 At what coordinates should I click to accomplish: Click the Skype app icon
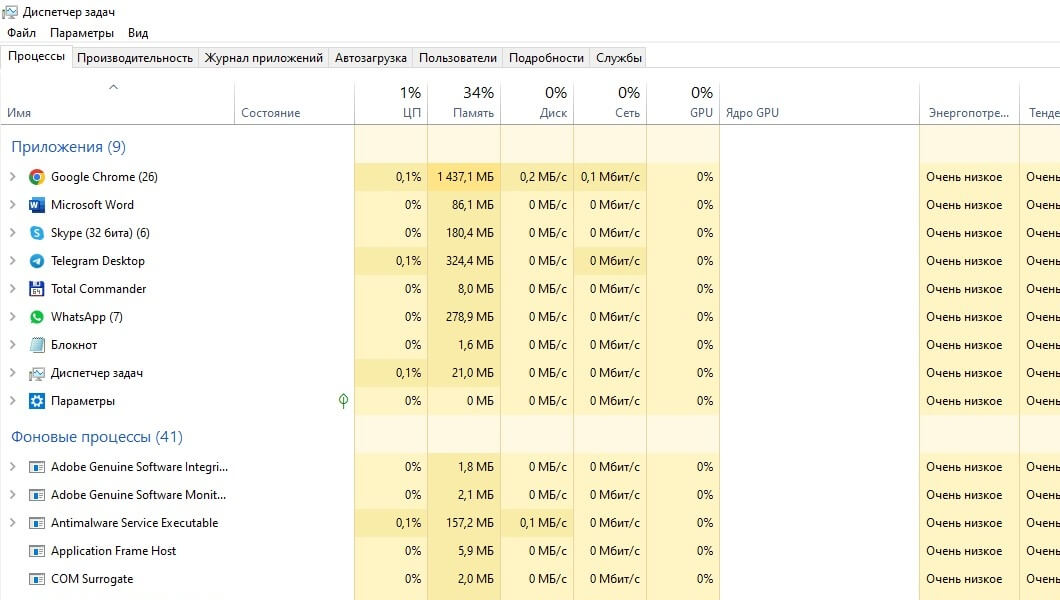tap(37, 233)
